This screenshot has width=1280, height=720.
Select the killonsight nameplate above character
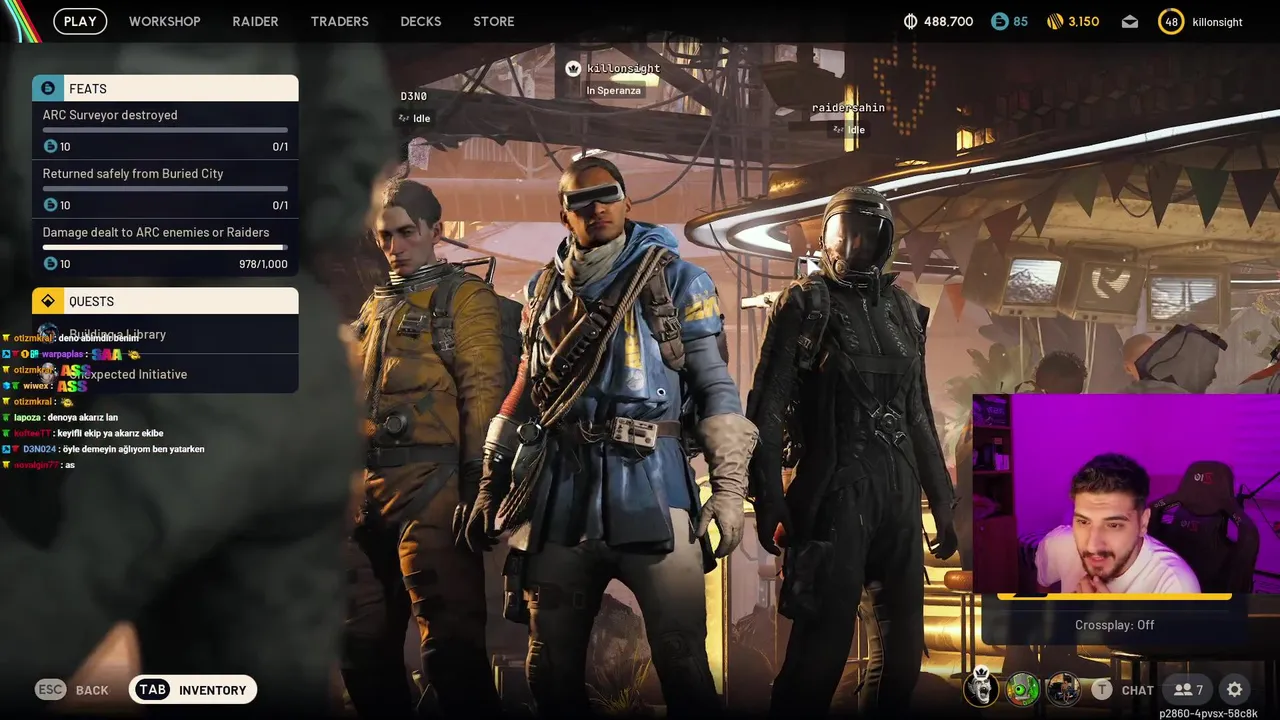623,68
